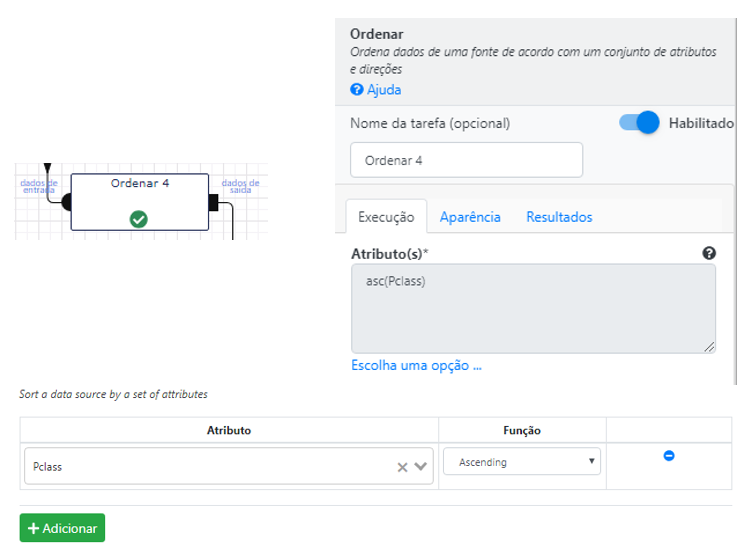Click the 'dados de entrada' port label
The image size is (747, 554).
click(39, 186)
